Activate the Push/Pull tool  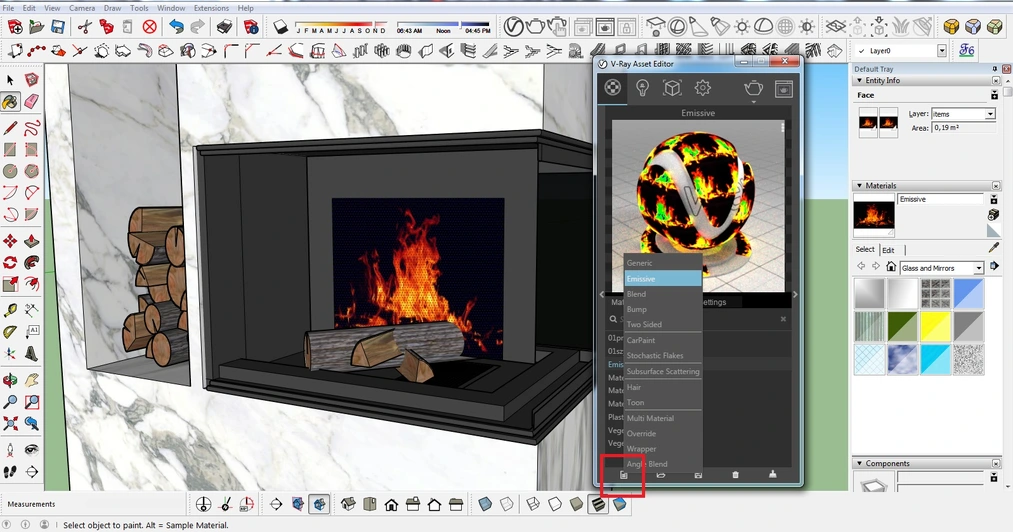pyautogui.click(x=31, y=241)
